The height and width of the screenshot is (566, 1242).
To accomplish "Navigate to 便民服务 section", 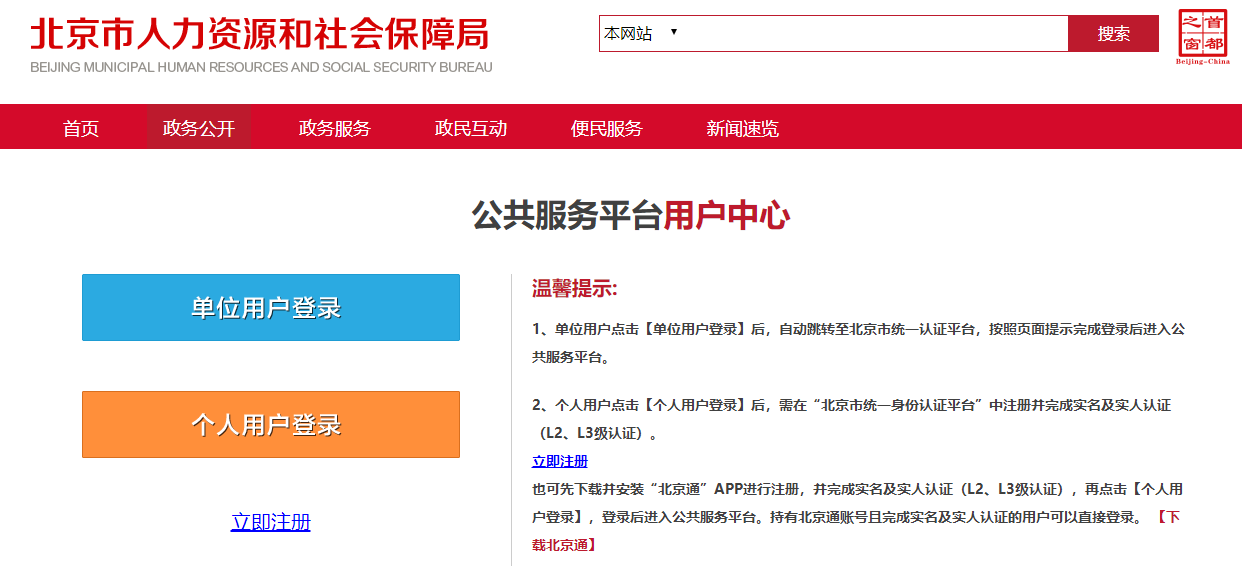I will pos(607,128).
